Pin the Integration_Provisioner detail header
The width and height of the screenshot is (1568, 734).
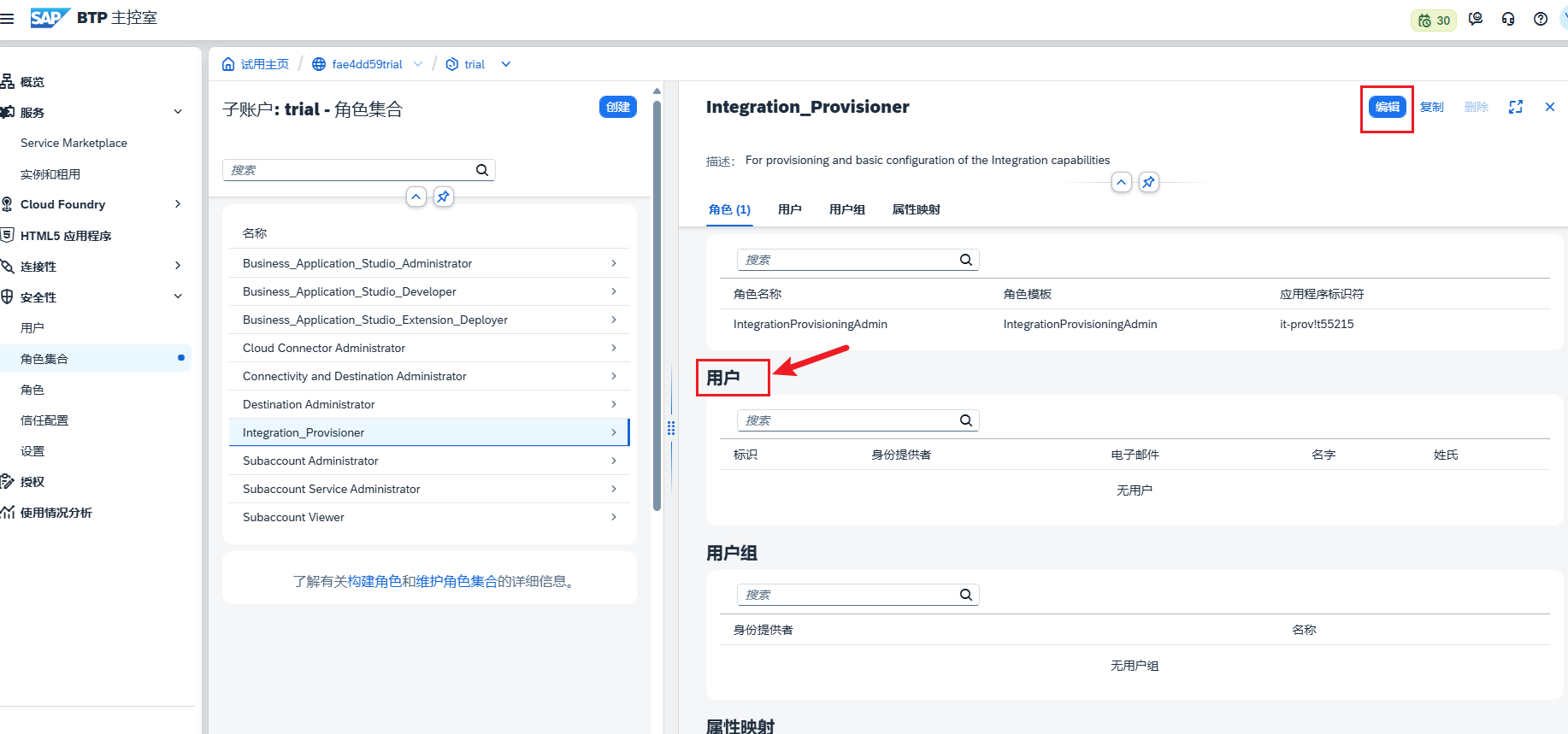(x=1148, y=182)
